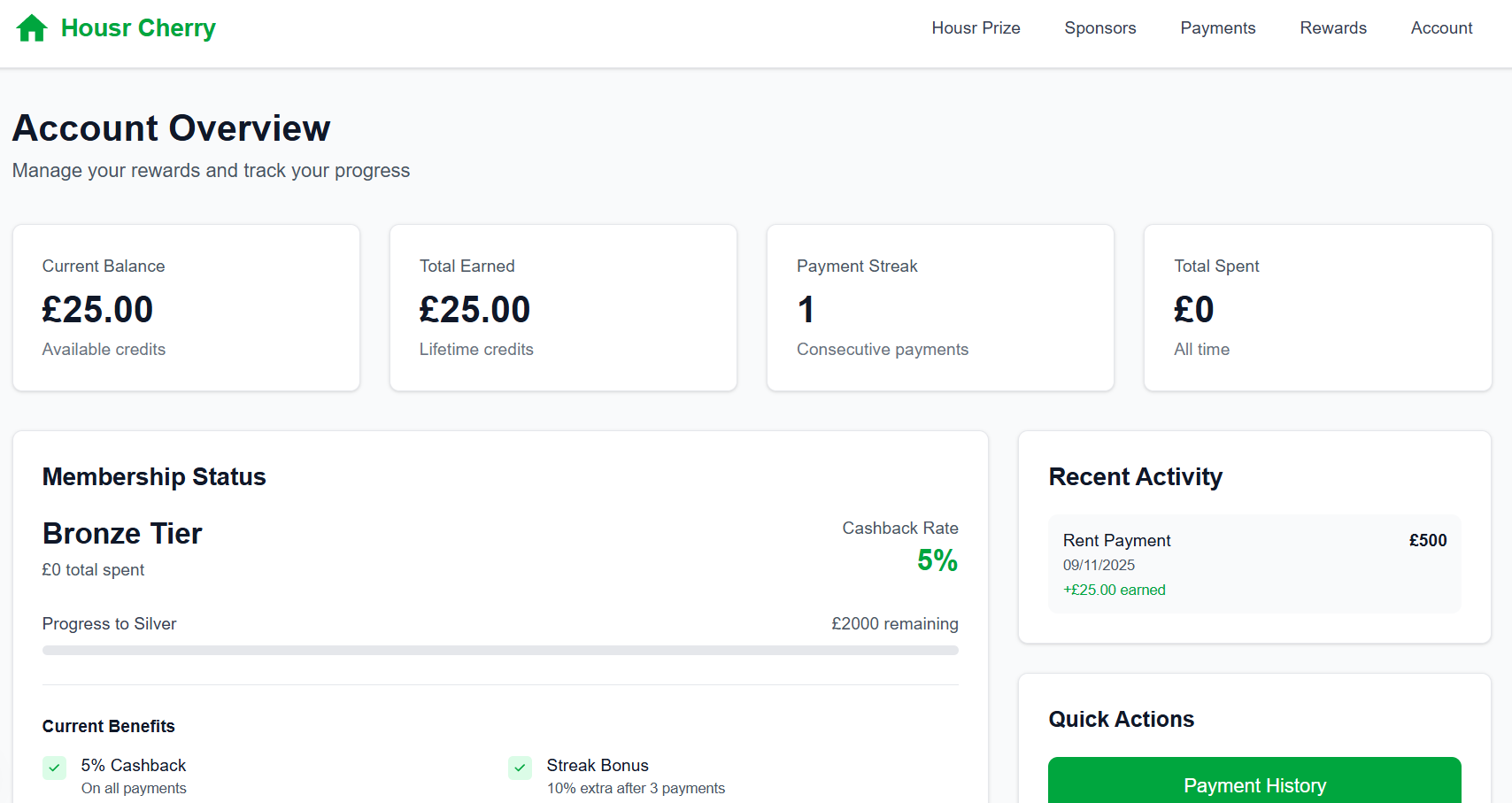This screenshot has width=1512, height=803.
Task: Click the £2000 remaining label
Action: pos(894,624)
